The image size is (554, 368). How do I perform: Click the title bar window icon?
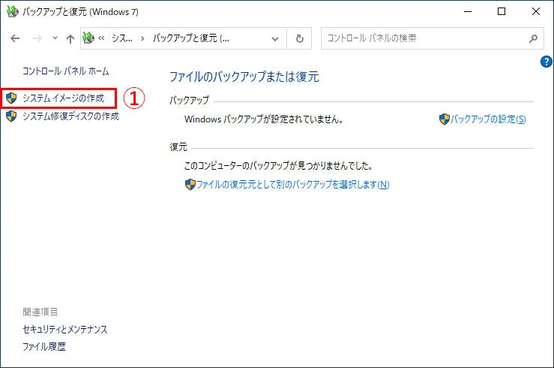tap(12, 12)
